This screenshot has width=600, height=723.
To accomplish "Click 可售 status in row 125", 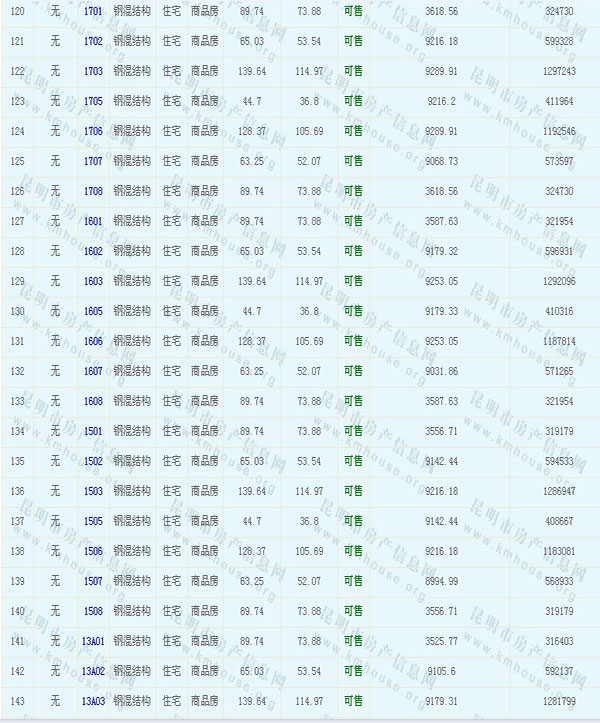I will click(x=353, y=161).
